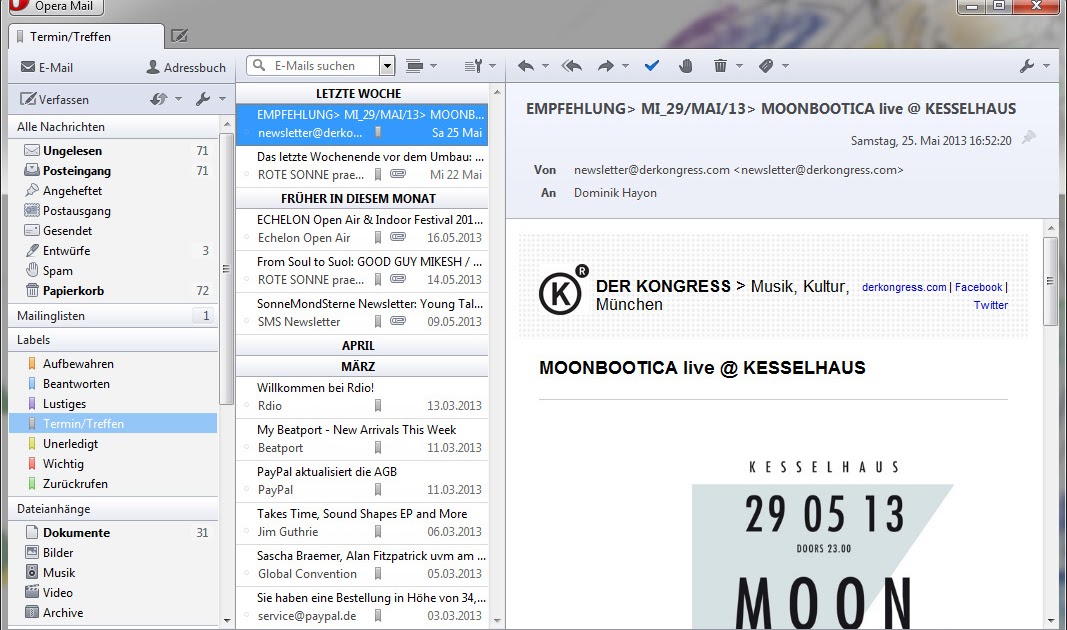Click the message body scrollbar thumb
The width and height of the screenshot is (1067, 630).
[x=1051, y=281]
